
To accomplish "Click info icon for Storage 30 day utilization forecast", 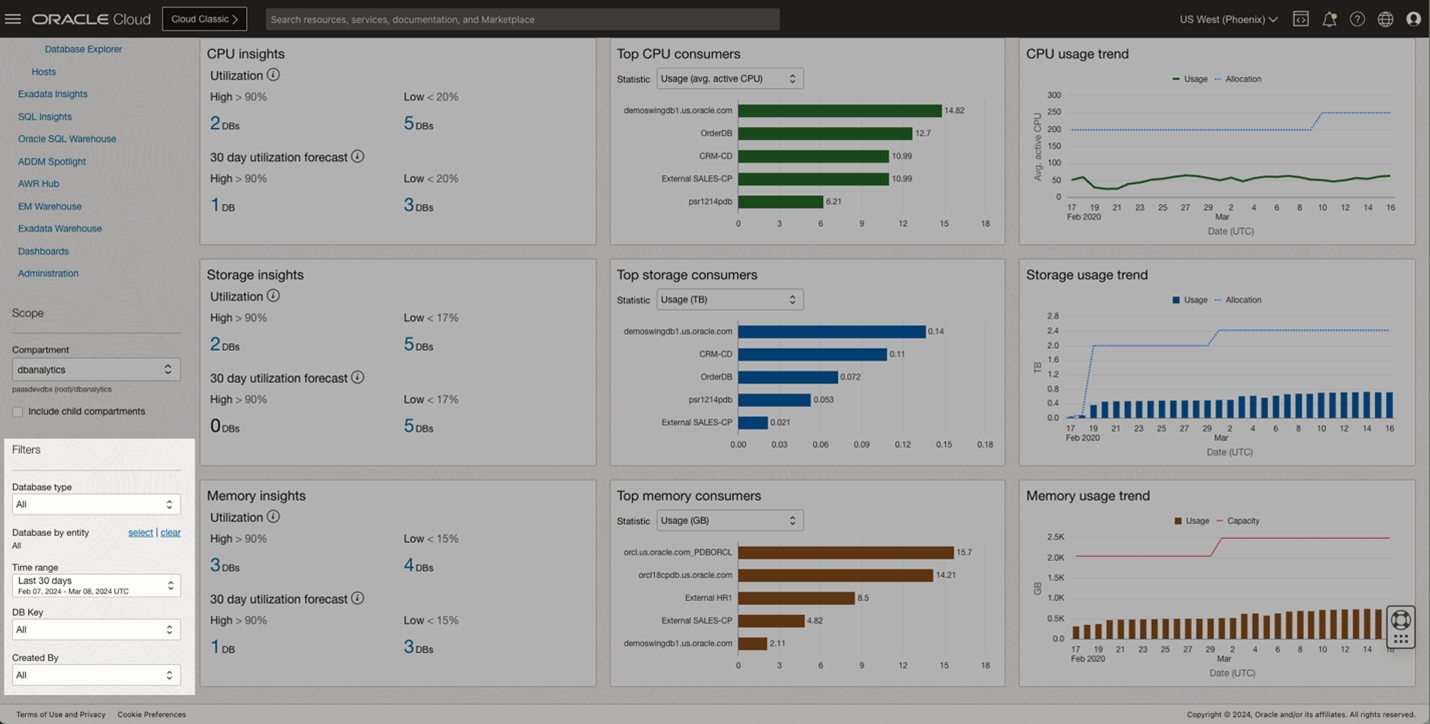I will pos(357,378).
